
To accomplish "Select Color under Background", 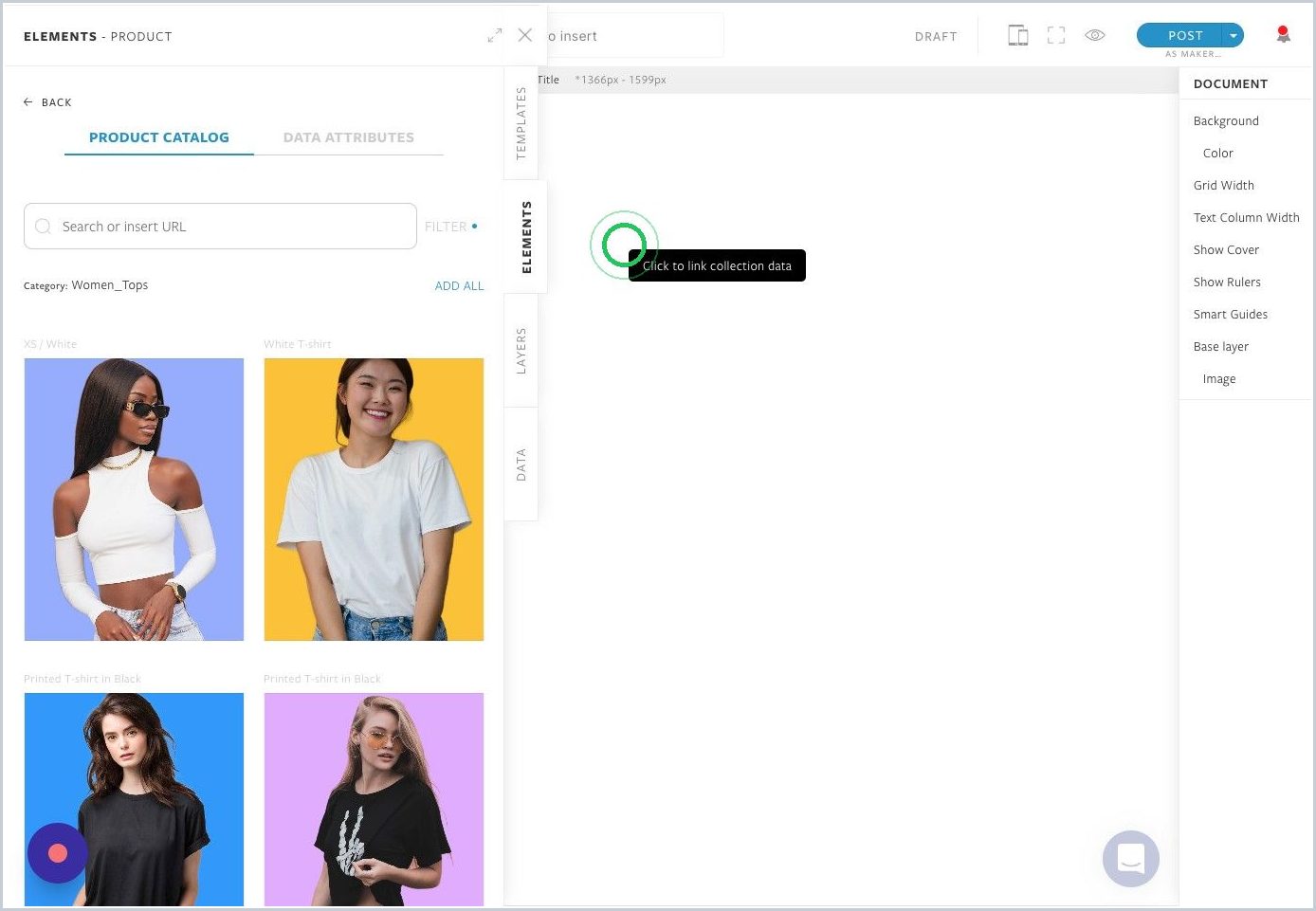I will (x=1217, y=154).
